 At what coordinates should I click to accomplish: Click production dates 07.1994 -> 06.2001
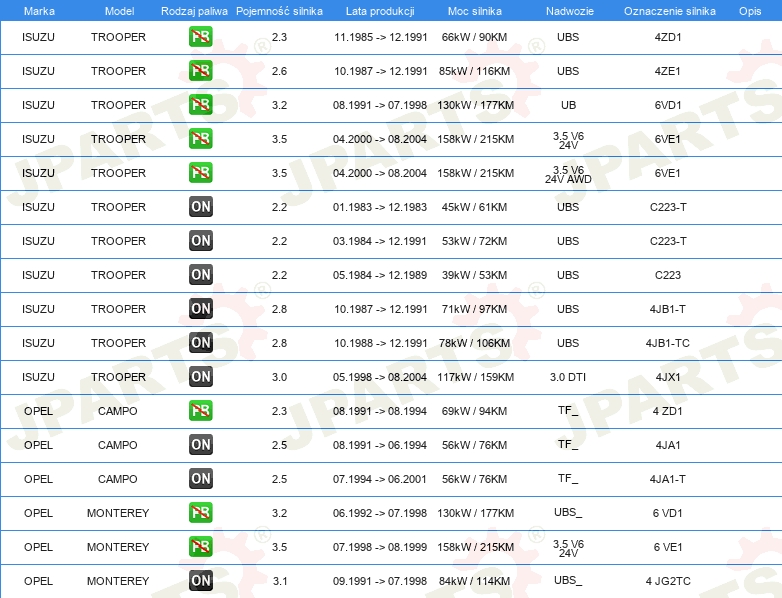click(380, 479)
